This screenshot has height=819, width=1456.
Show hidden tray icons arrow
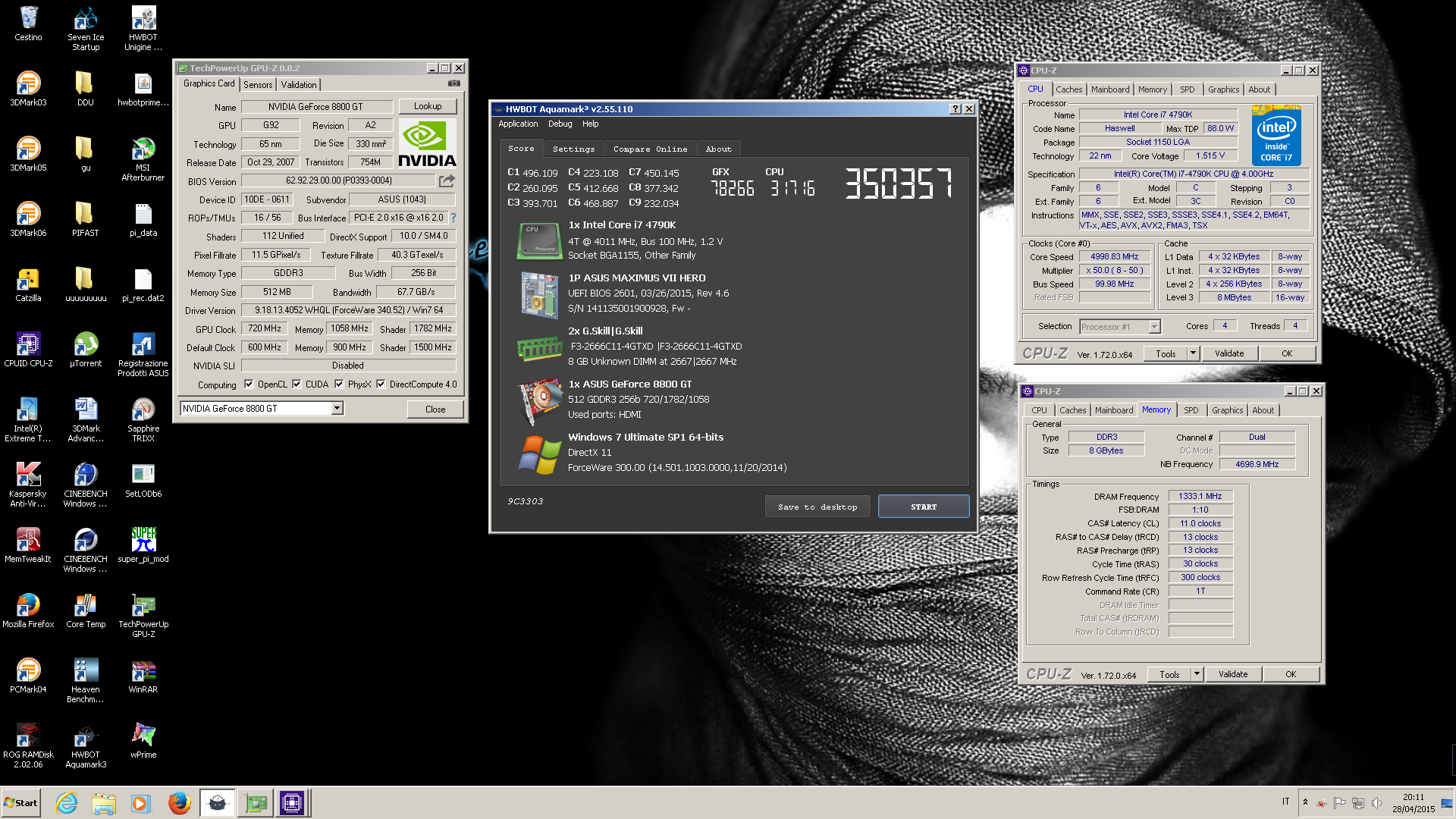(x=1305, y=802)
